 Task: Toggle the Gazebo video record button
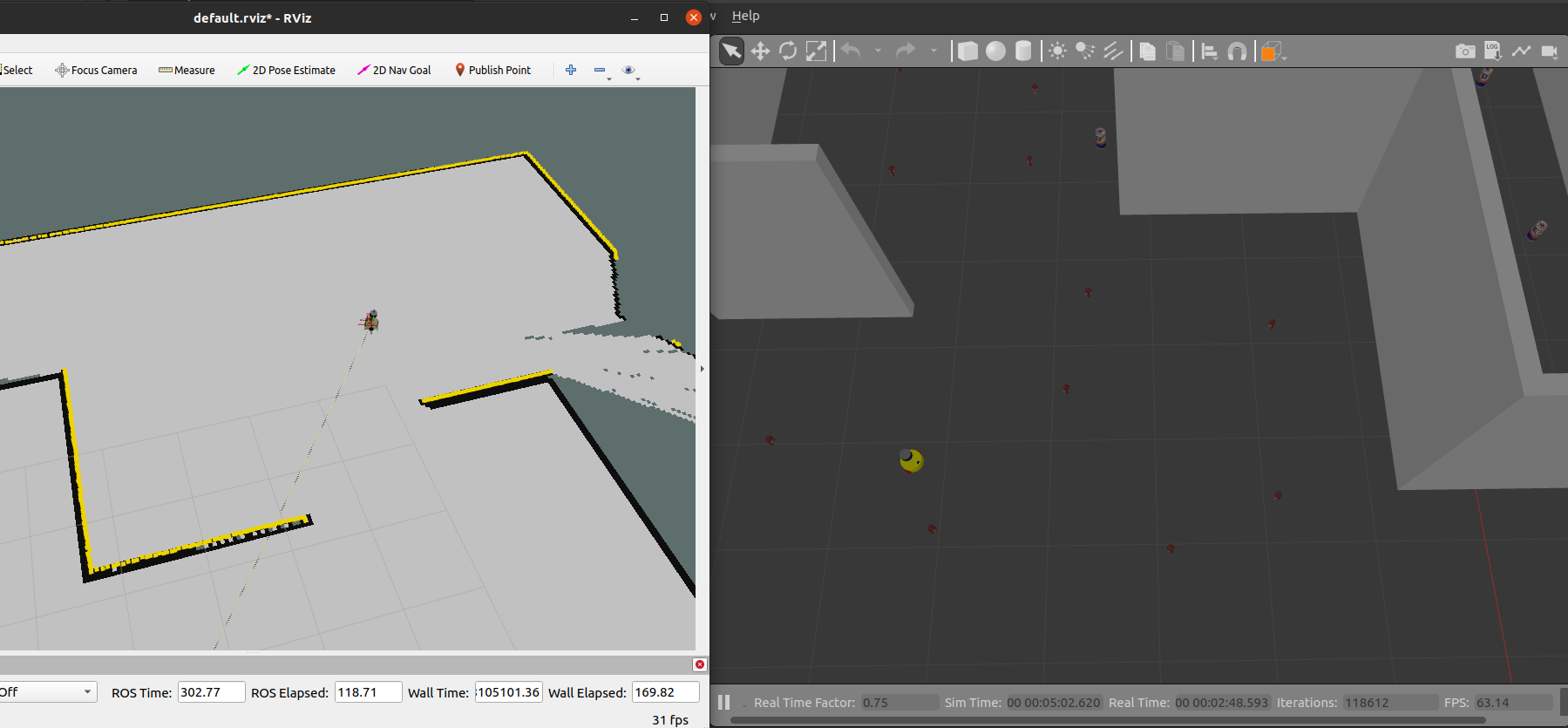(1549, 51)
